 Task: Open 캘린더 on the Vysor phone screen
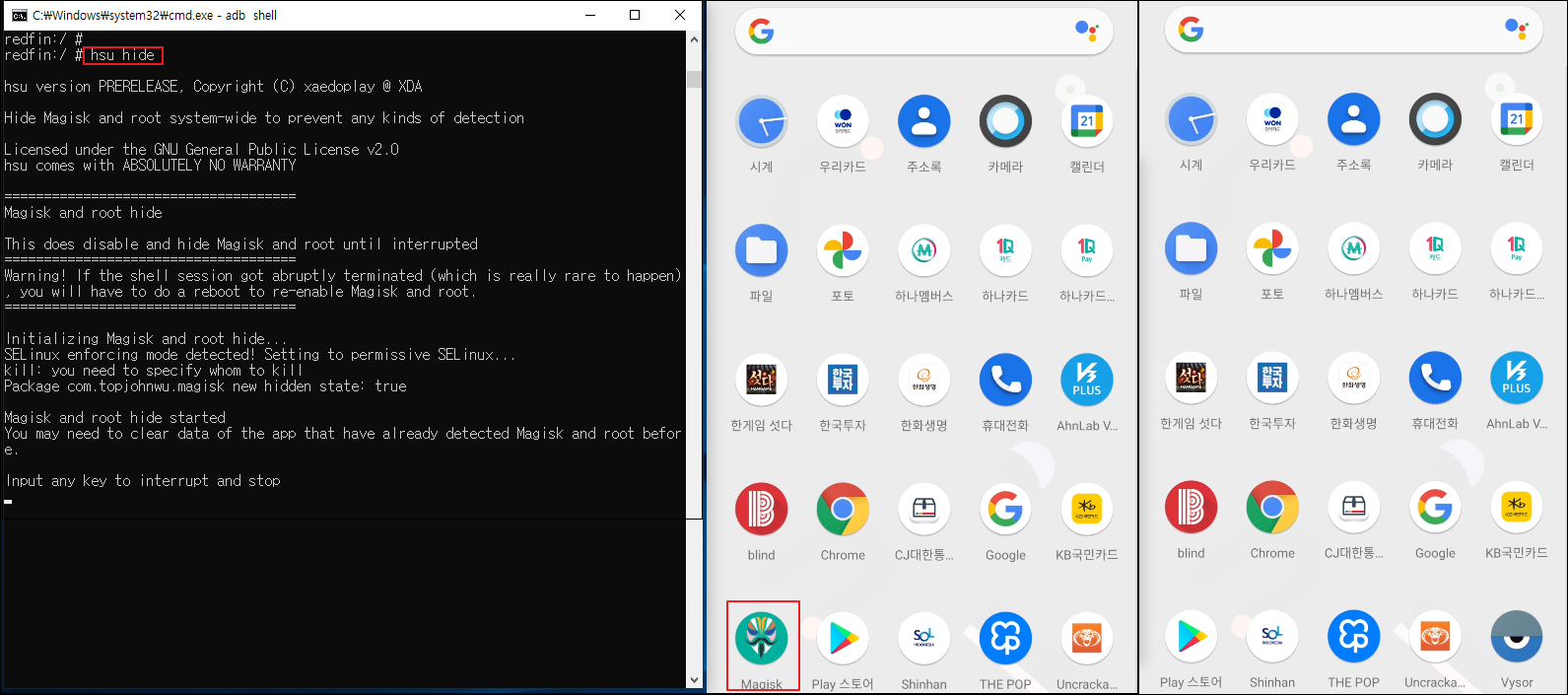(x=1517, y=120)
